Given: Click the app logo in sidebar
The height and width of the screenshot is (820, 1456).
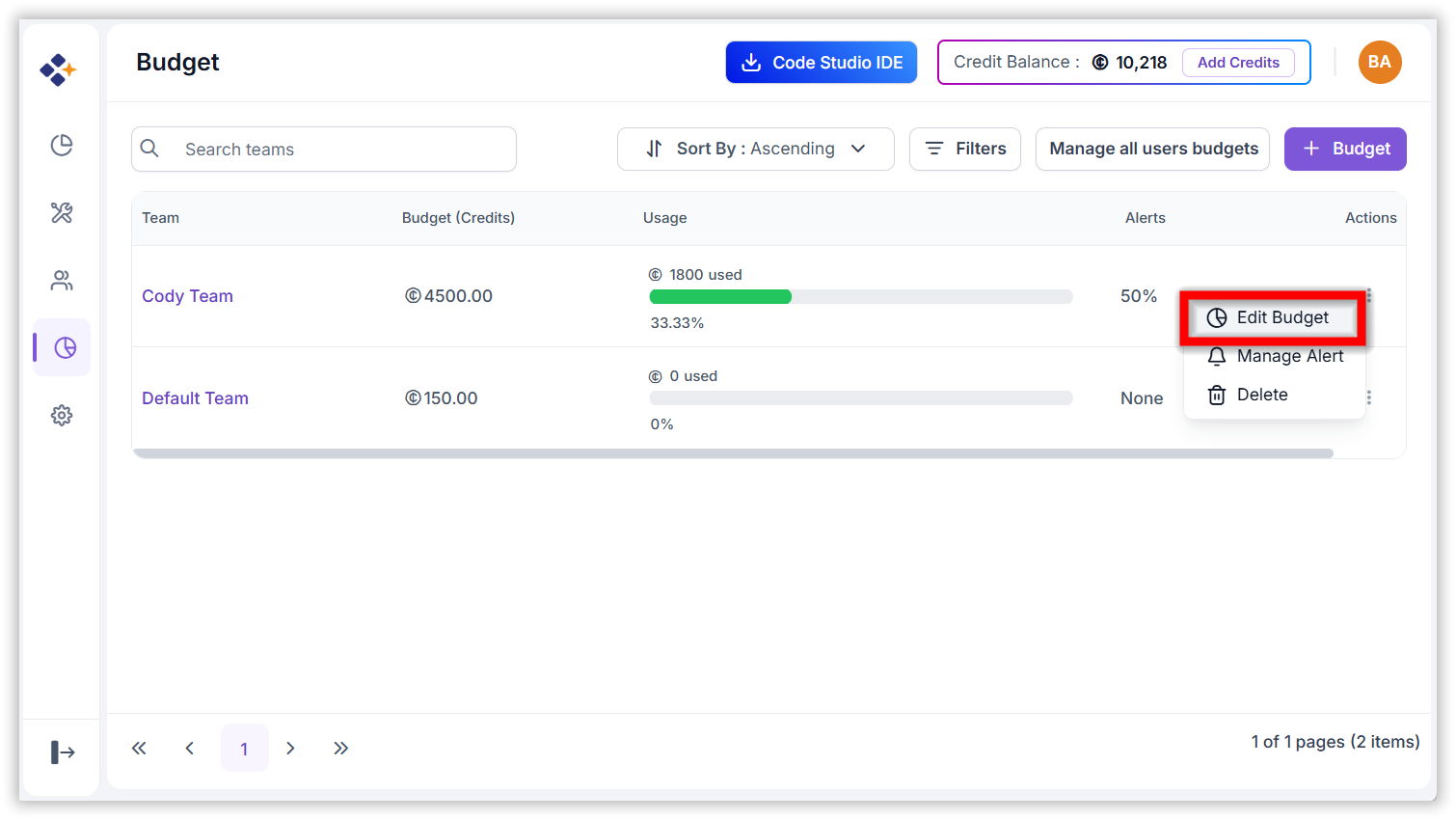Looking at the screenshot, I should click(x=58, y=69).
